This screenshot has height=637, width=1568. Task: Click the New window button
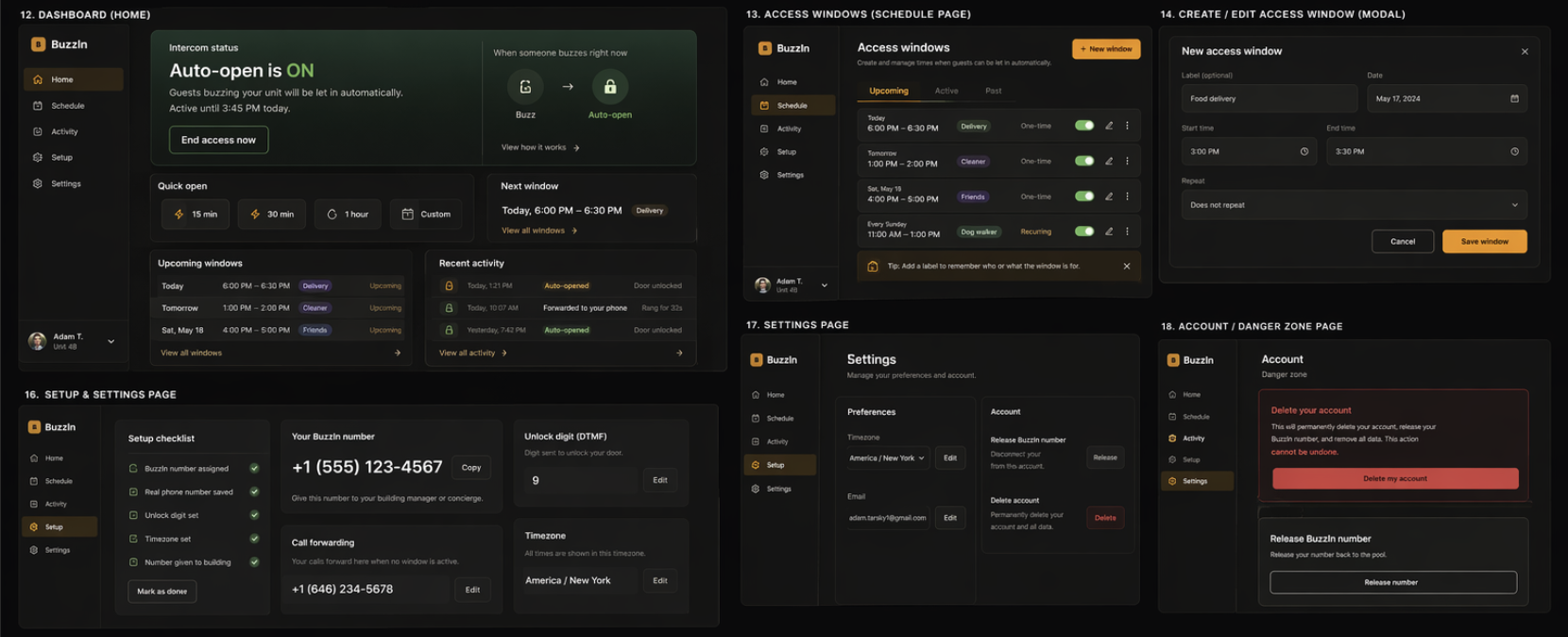(1106, 49)
